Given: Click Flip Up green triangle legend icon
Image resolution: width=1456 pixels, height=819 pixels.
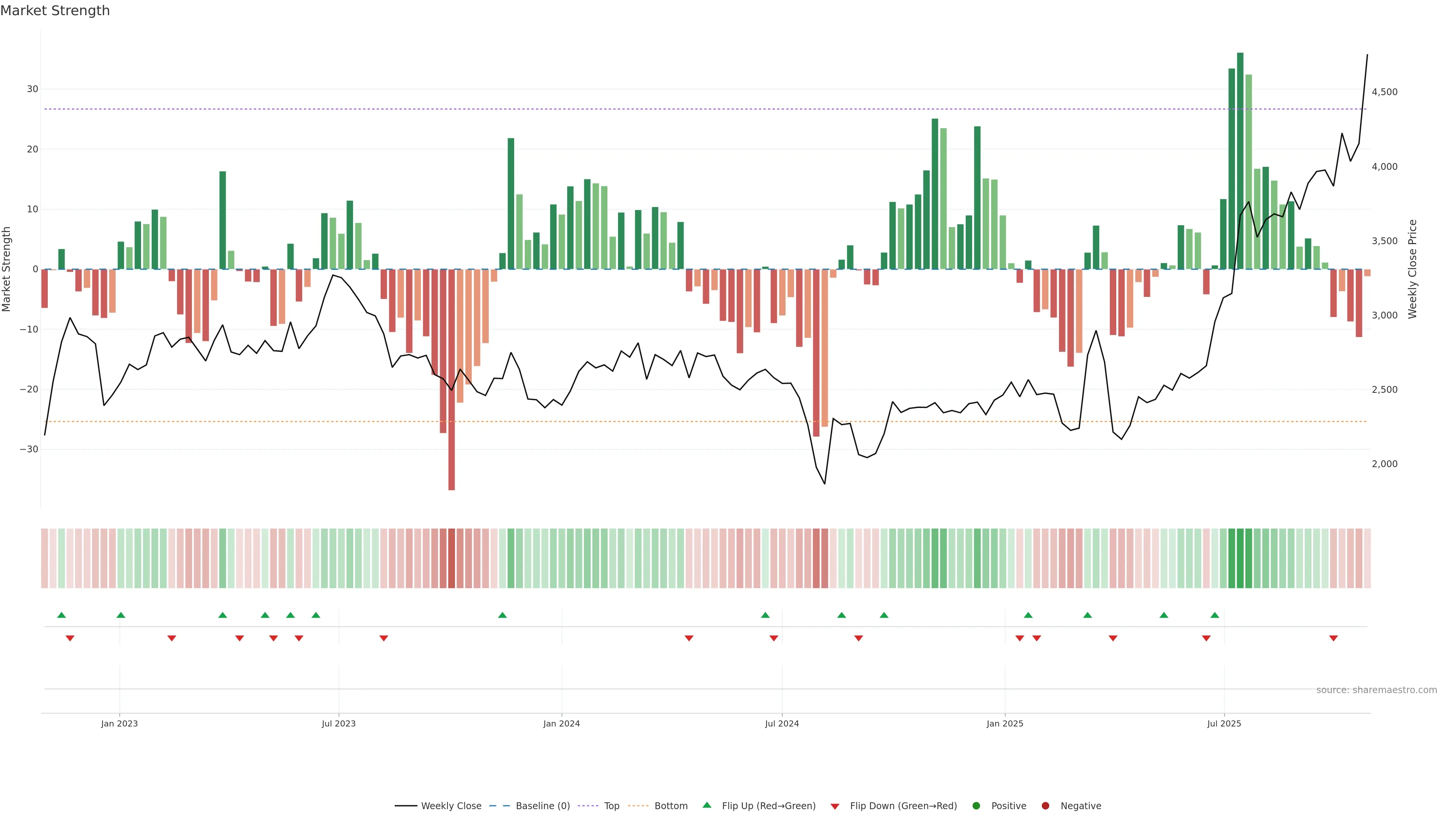Looking at the screenshot, I should click(x=706, y=805).
